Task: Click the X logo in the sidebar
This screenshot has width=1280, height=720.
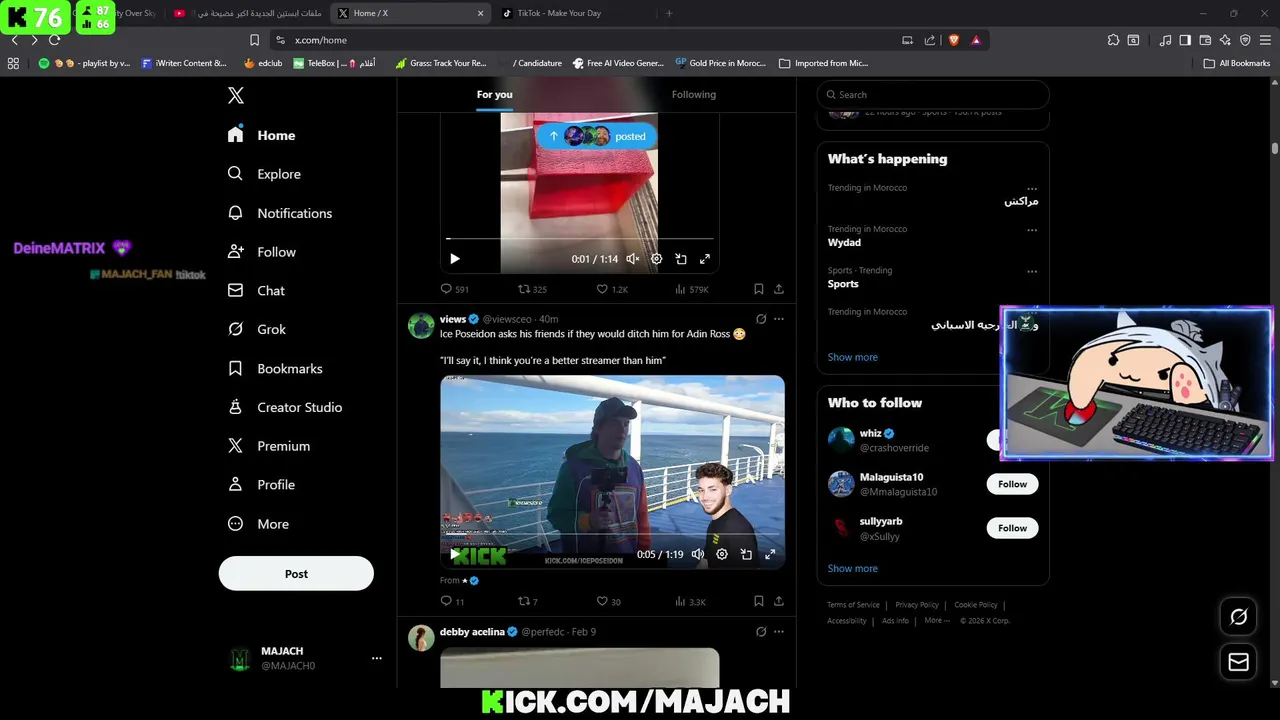Action: [x=236, y=95]
